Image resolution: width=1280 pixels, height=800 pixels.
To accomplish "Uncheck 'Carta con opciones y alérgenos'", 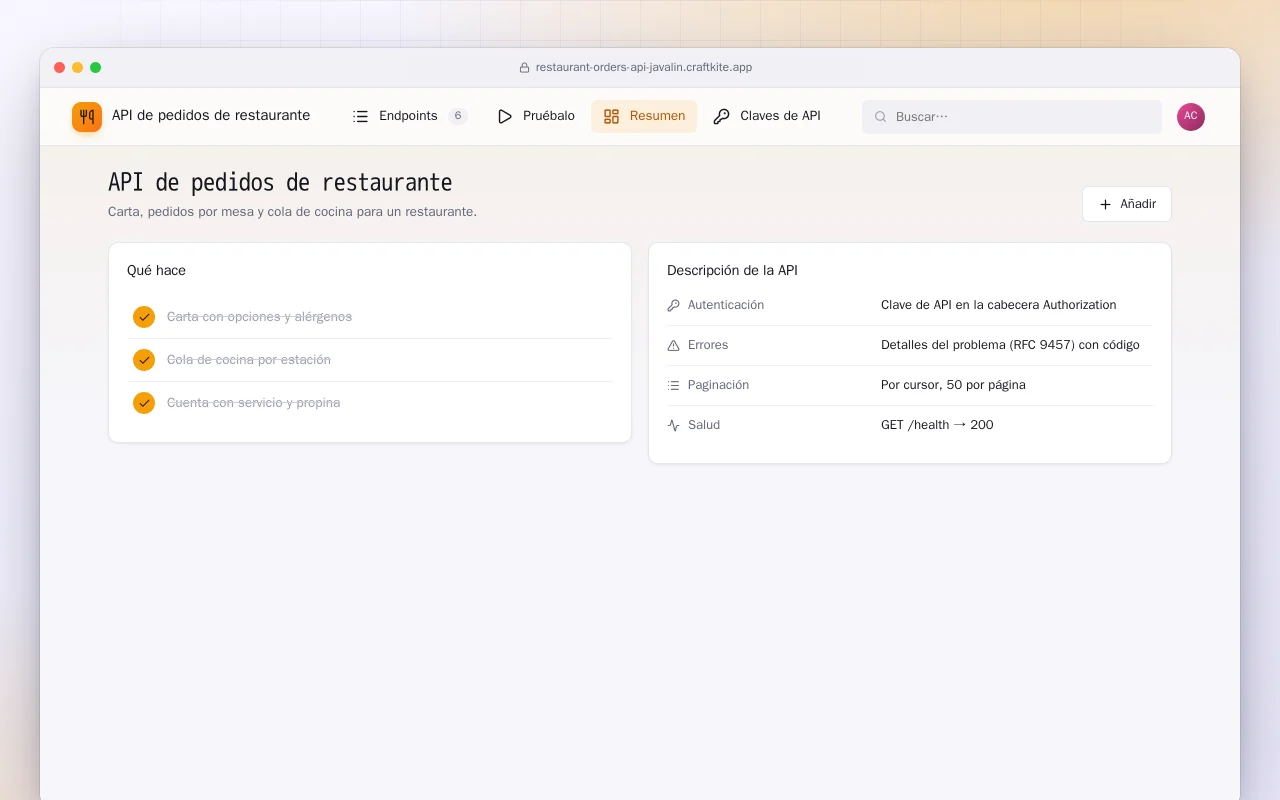I will pyautogui.click(x=144, y=317).
